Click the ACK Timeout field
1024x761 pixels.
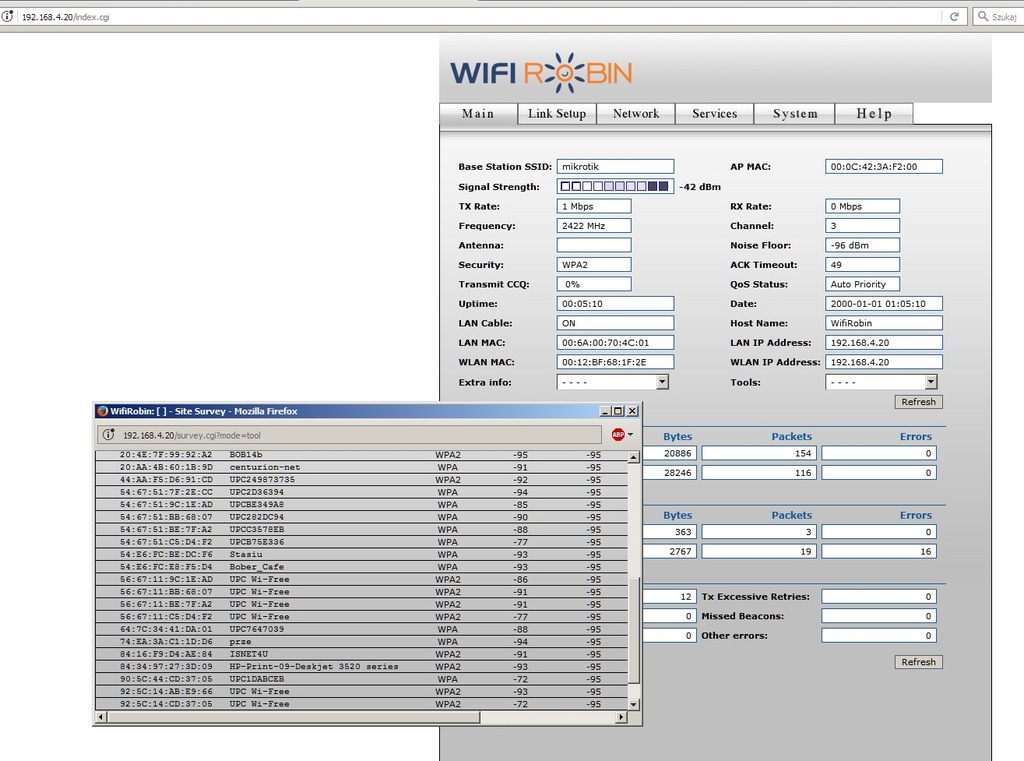pyautogui.click(x=863, y=265)
